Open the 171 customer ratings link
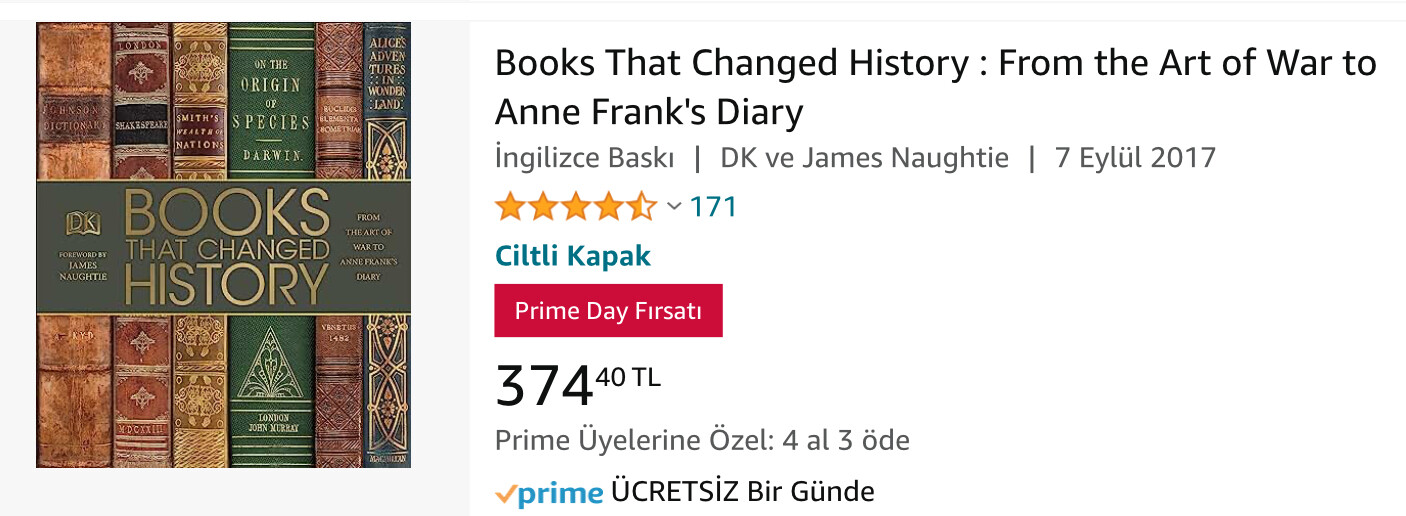 (713, 207)
